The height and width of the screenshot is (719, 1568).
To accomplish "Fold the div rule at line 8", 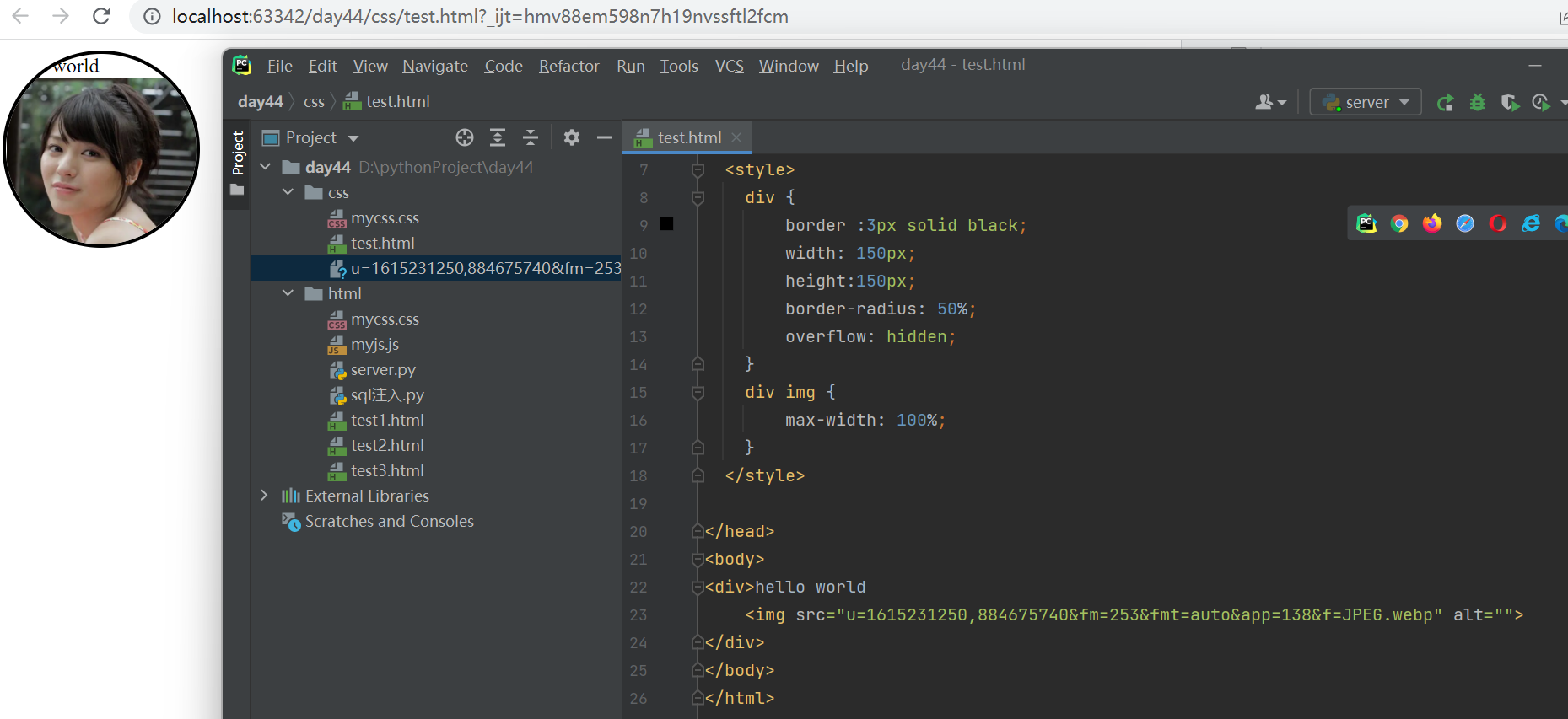I will click(x=698, y=197).
